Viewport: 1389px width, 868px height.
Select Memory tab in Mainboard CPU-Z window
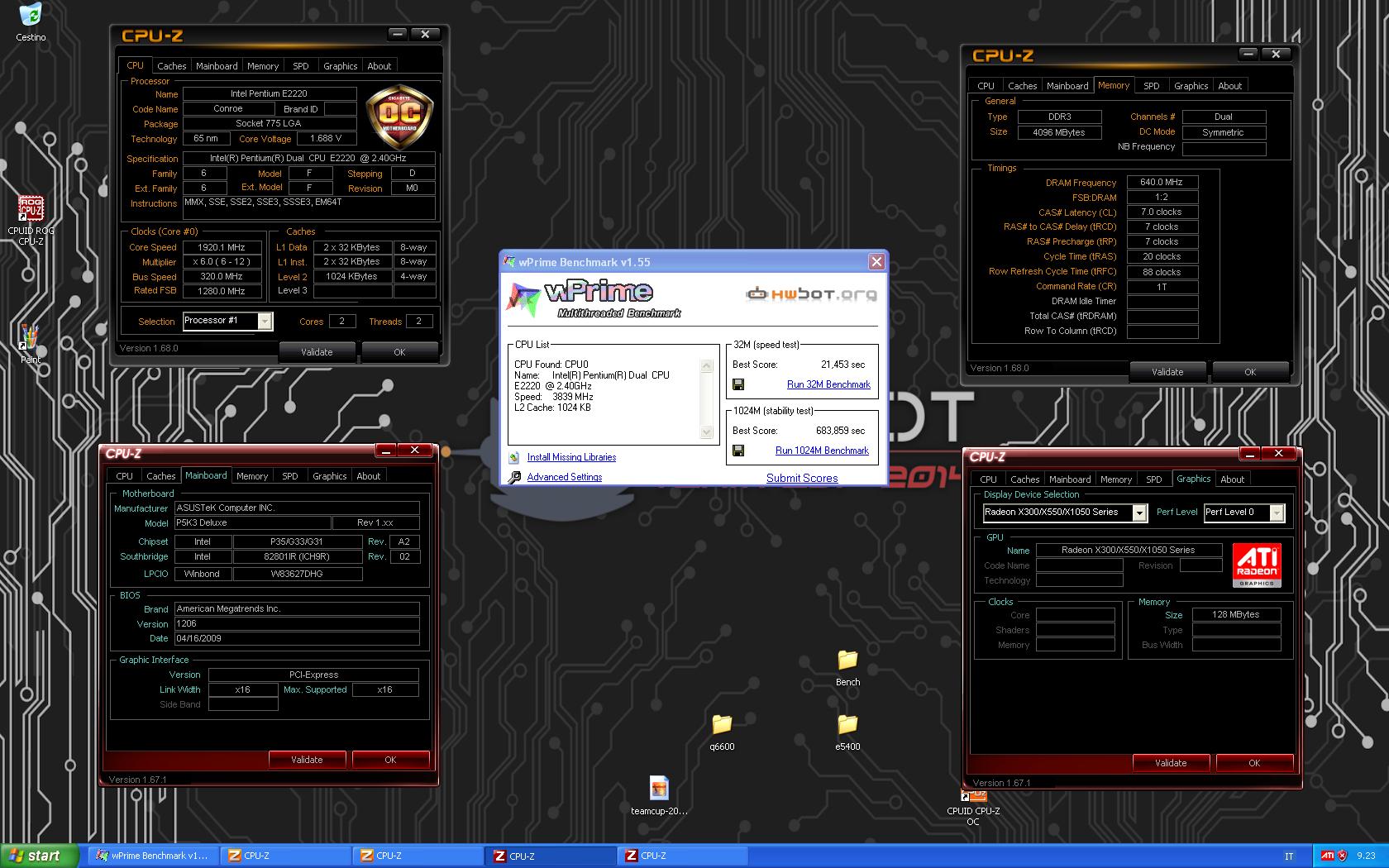pos(252,476)
